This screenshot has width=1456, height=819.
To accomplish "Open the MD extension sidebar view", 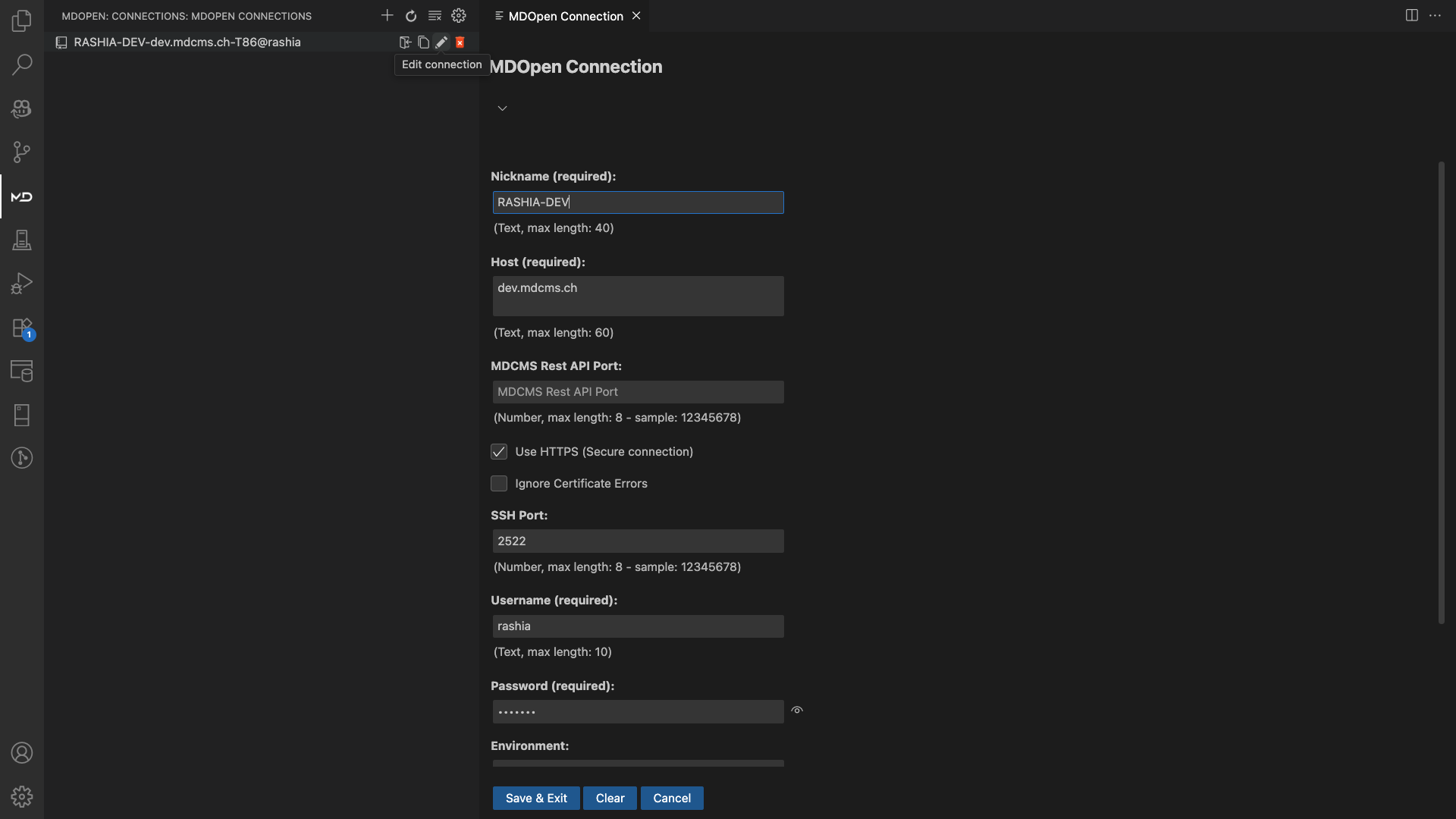I will [21, 196].
